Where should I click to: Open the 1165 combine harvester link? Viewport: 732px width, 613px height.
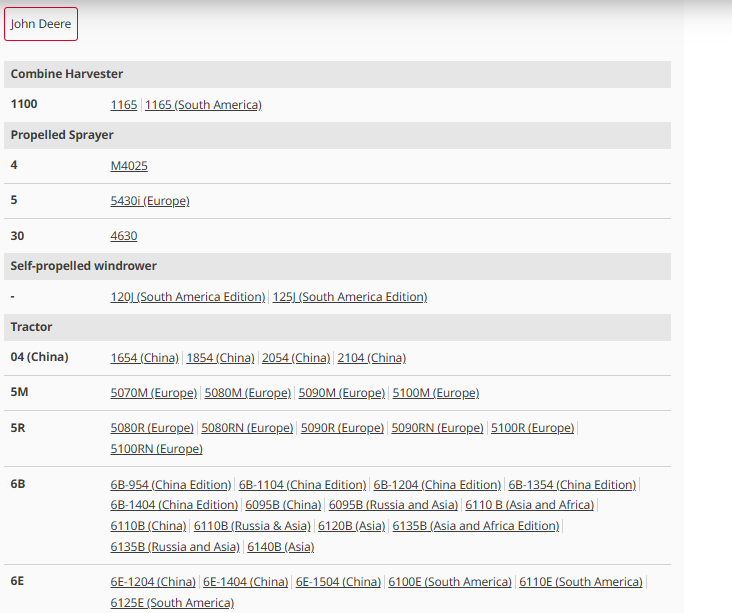click(x=124, y=105)
